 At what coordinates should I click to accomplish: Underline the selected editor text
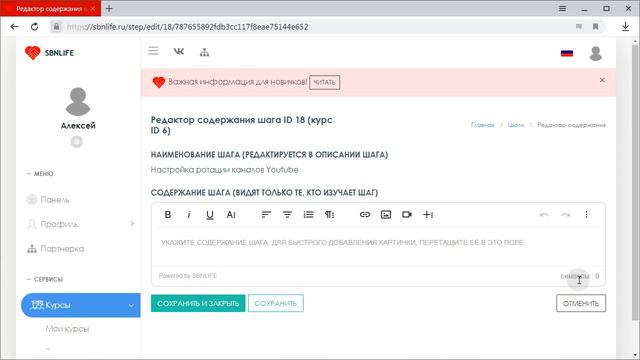pos(210,215)
